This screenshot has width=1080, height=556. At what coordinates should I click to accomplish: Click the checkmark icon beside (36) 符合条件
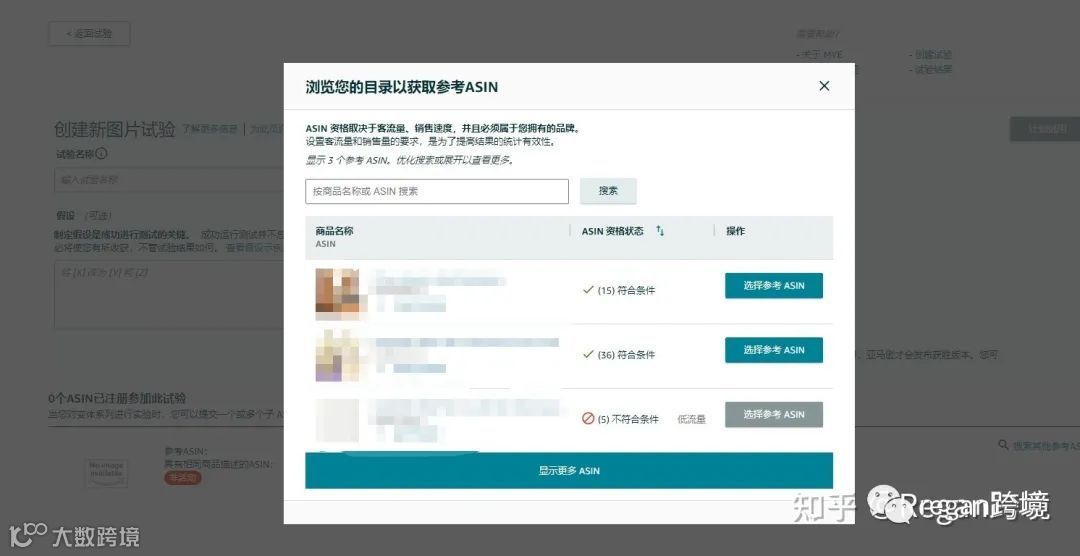click(588, 354)
